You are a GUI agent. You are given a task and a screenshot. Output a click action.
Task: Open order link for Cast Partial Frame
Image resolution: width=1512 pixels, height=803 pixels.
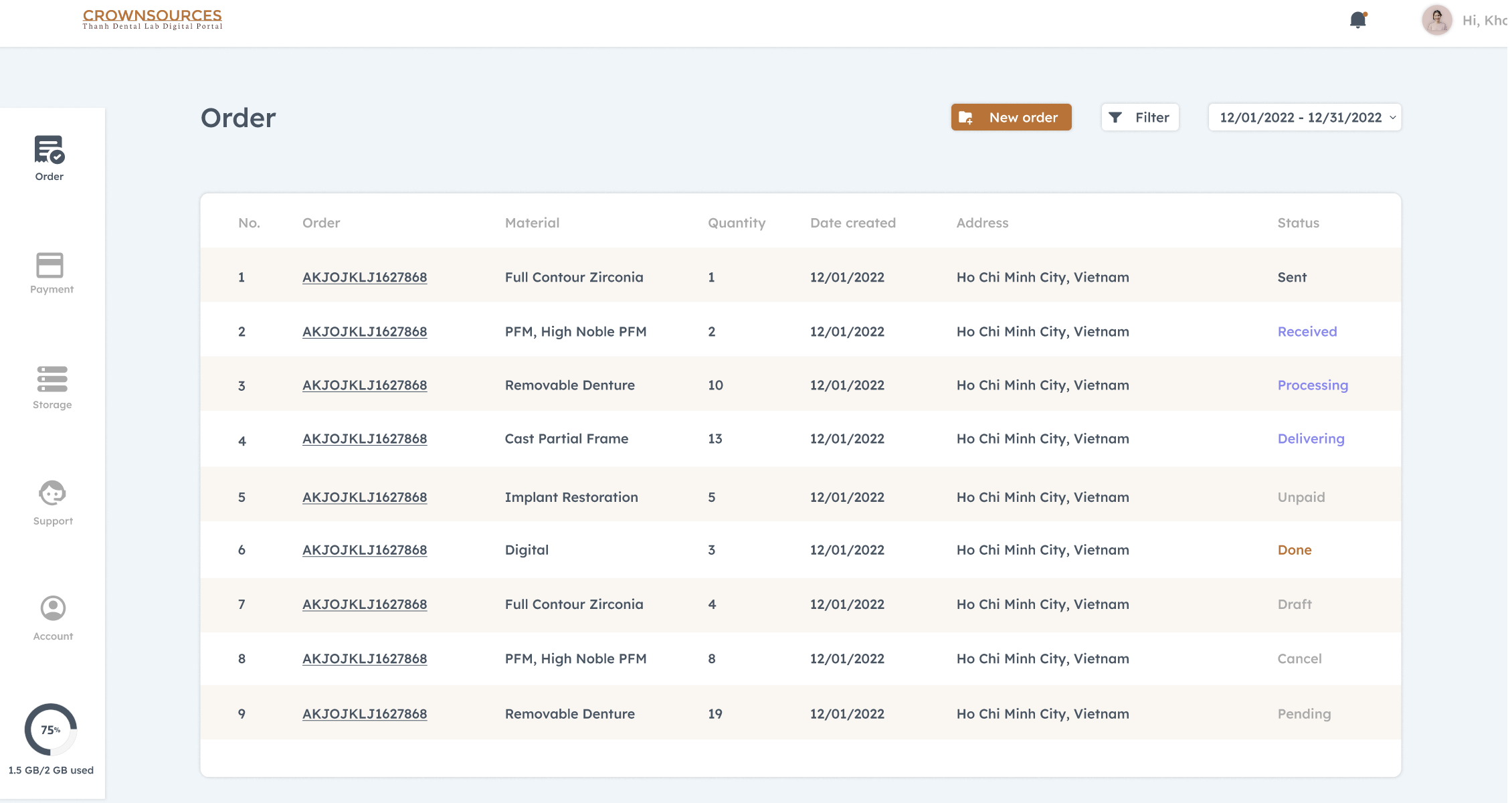pyautogui.click(x=364, y=439)
